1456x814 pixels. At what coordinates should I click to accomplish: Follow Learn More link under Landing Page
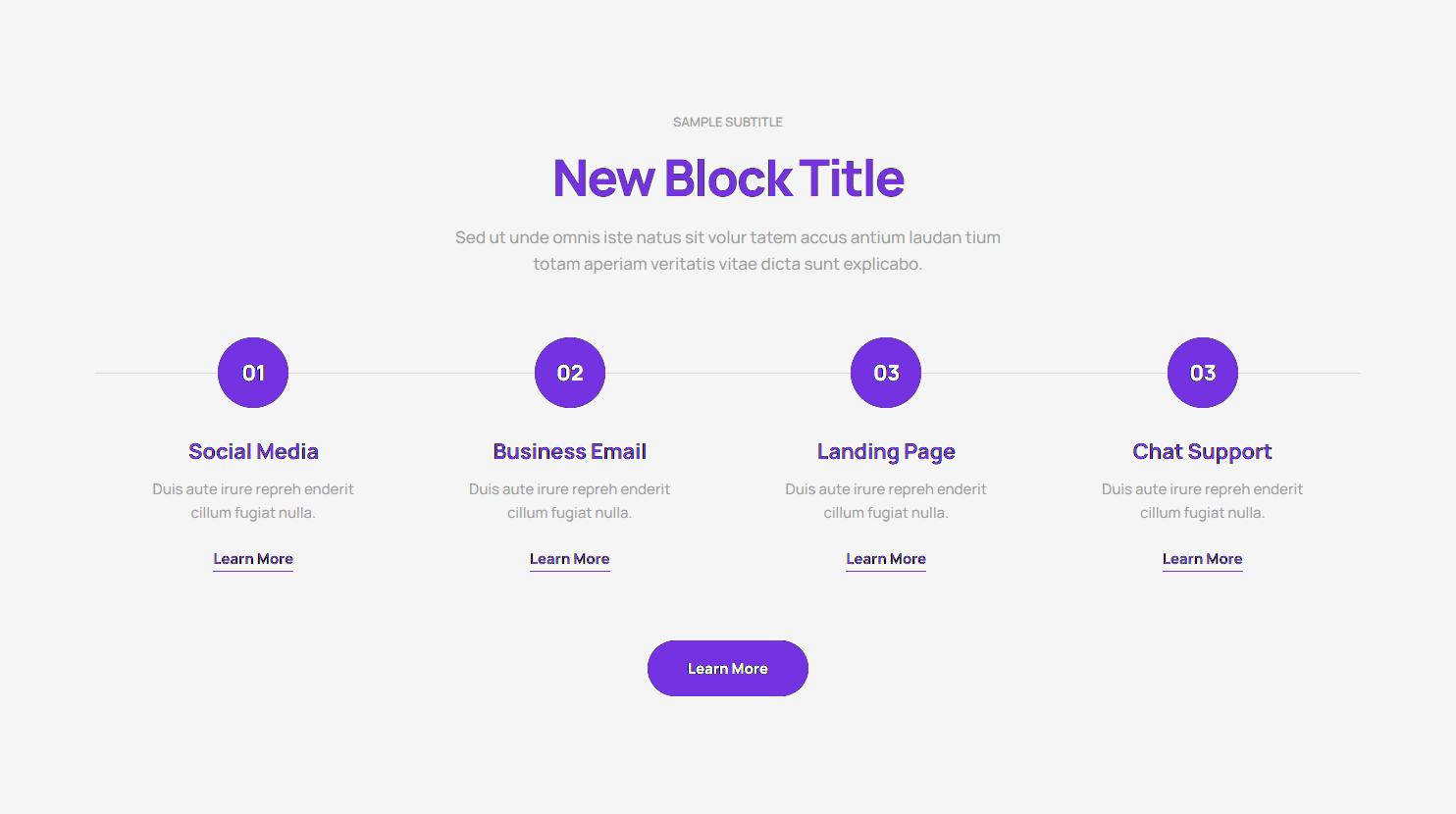click(886, 559)
